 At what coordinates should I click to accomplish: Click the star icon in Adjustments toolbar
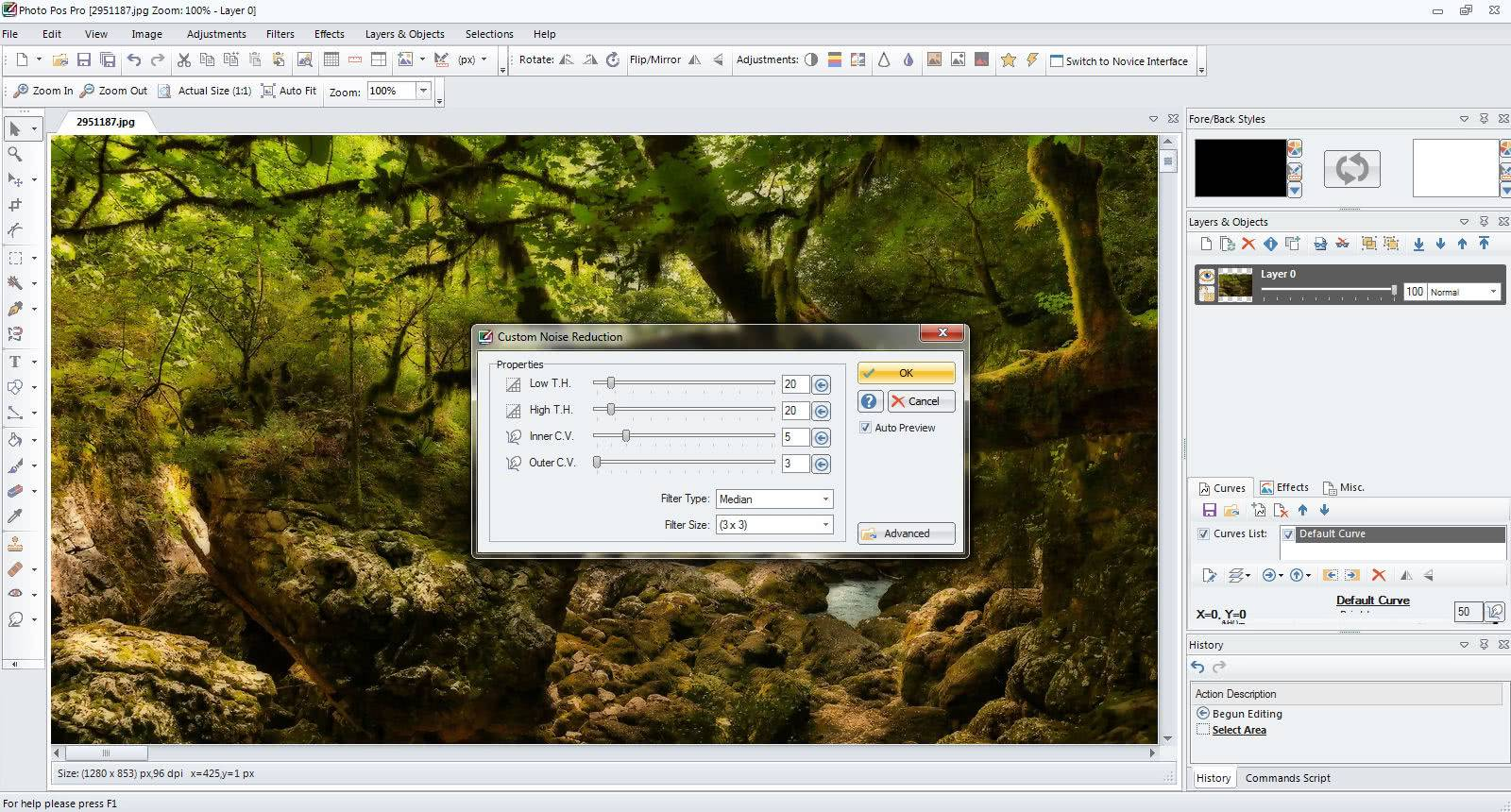pos(1008,59)
